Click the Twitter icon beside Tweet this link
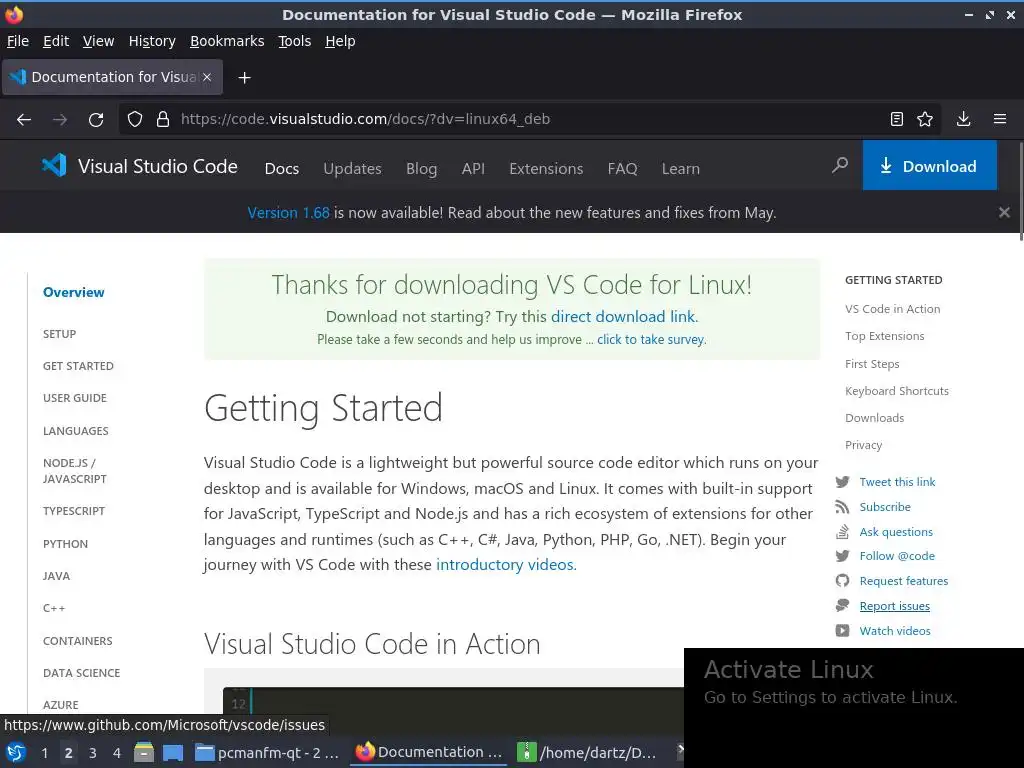This screenshot has height=768, width=1024. [842, 482]
